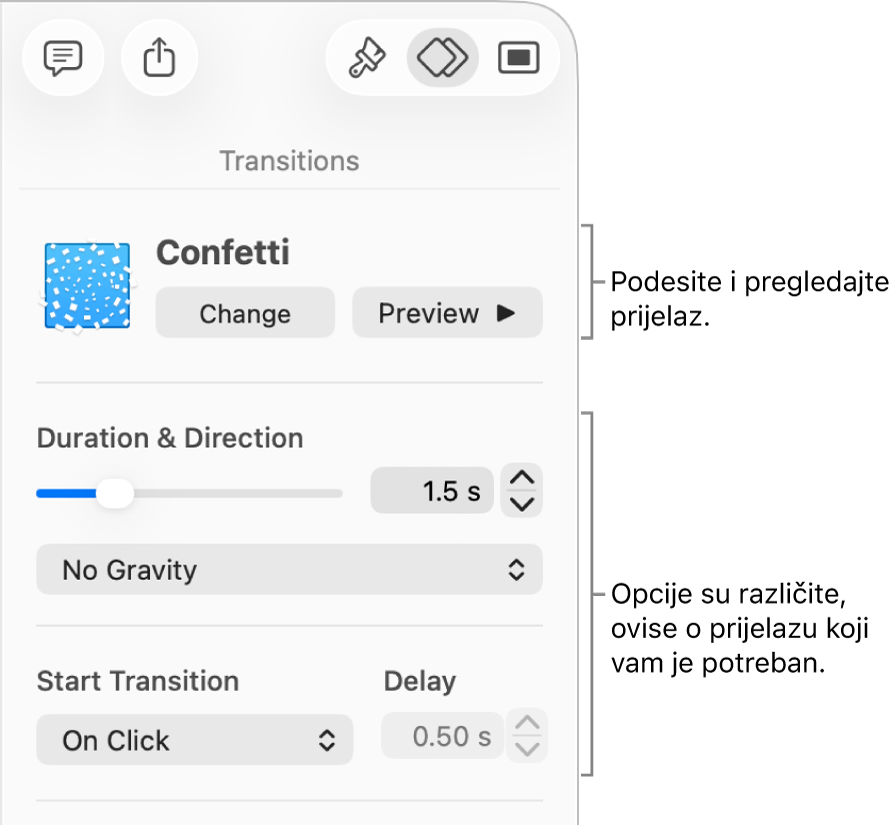Viewport: 894px width, 825px height.
Task: Click the Delay stepper up arrow
Action: point(528,724)
